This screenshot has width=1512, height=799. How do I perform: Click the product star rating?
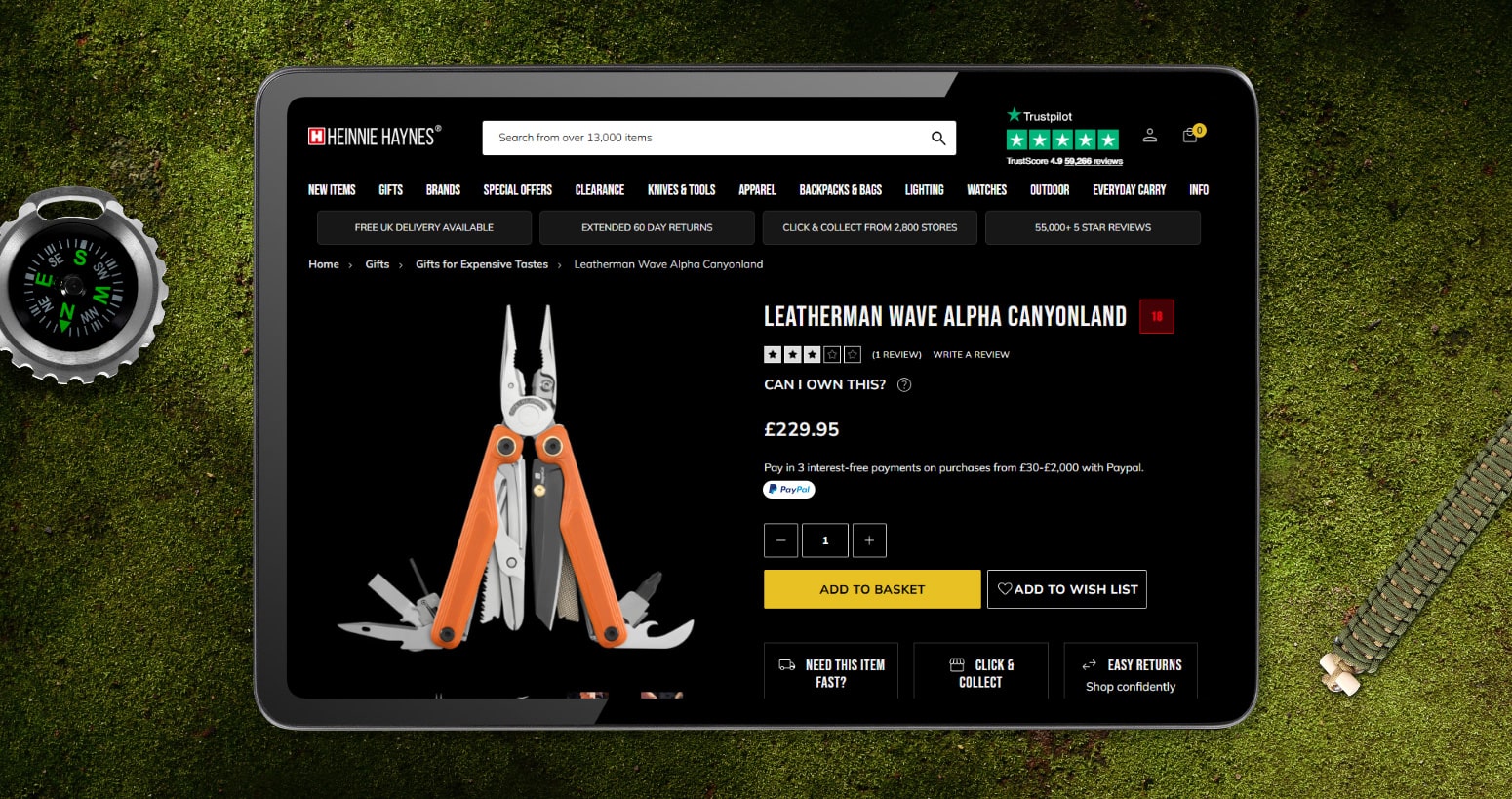(x=812, y=355)
